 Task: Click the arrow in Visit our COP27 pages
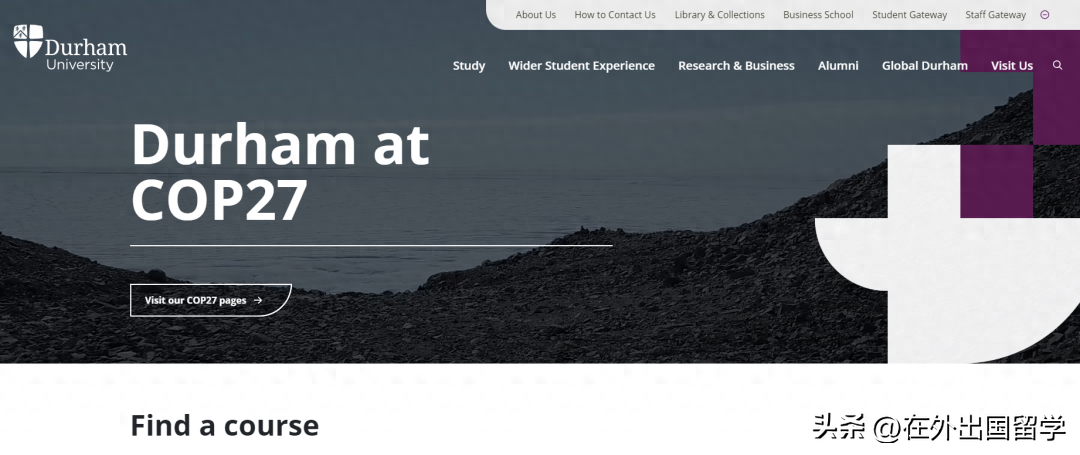[258, 300]
